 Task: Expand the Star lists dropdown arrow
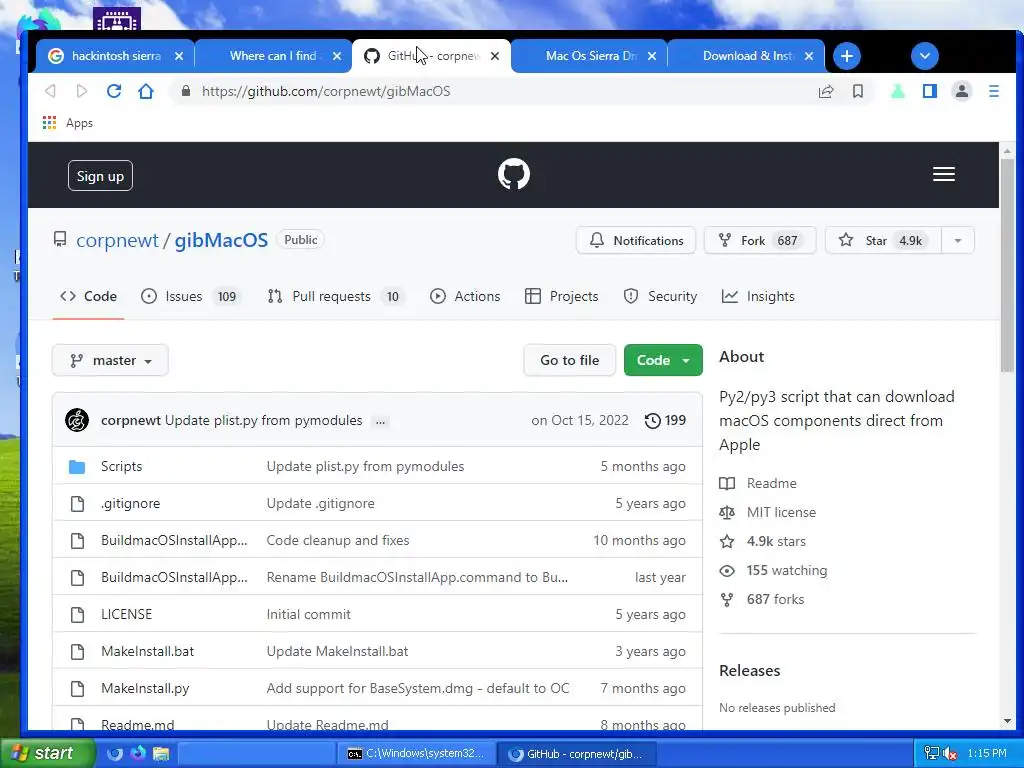[x=957, y=240]
